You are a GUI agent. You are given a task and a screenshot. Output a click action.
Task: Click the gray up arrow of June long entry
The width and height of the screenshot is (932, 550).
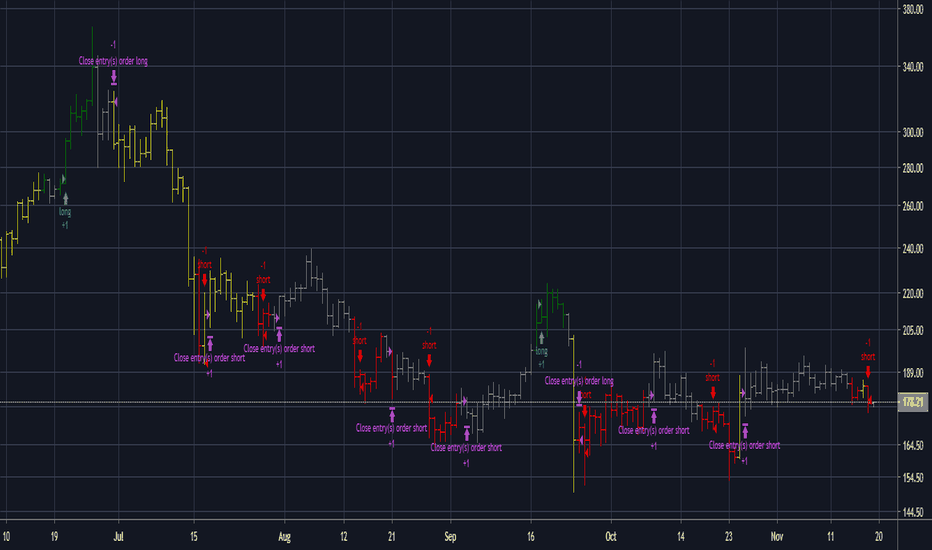65,199
